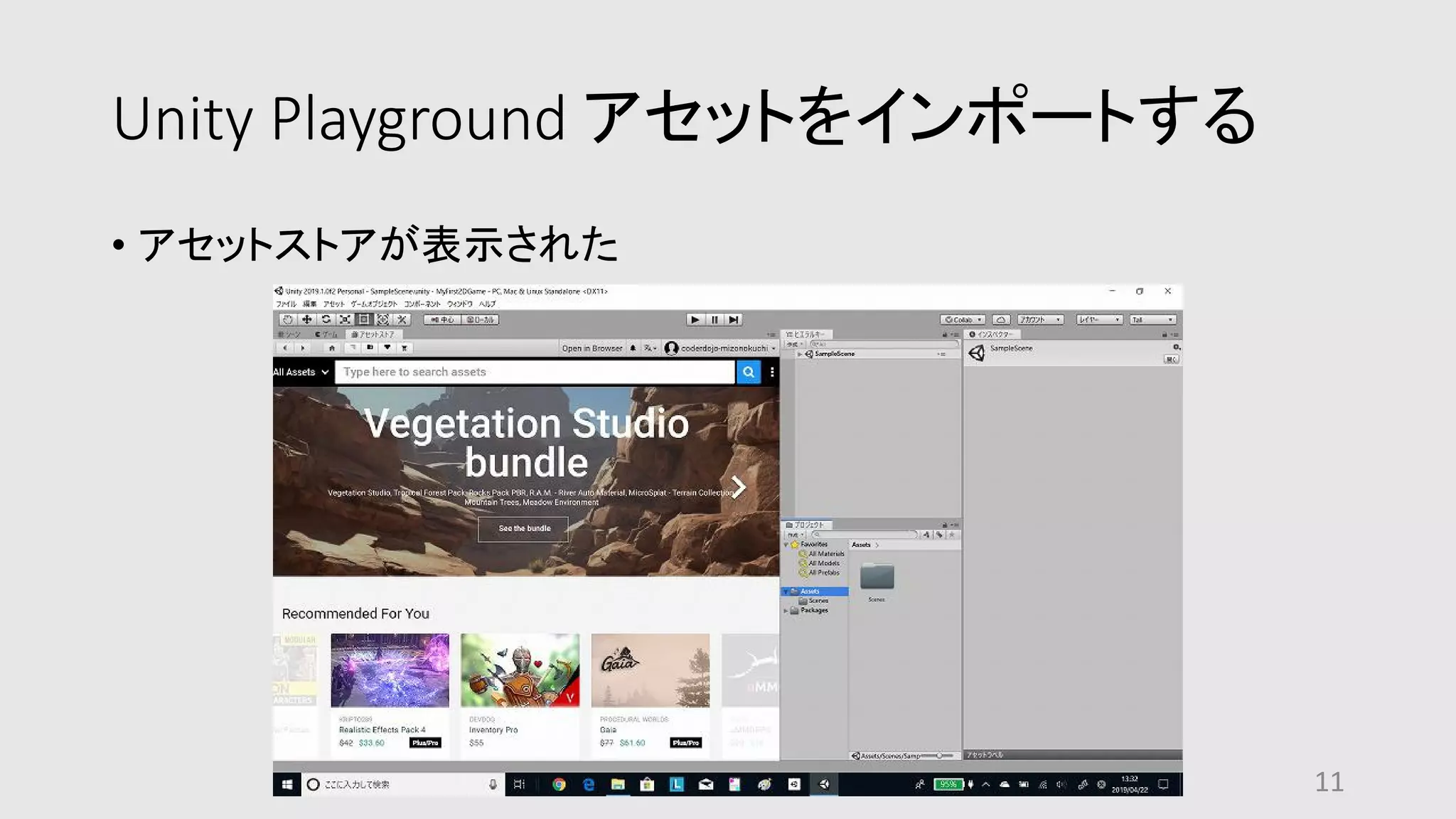Open the language selection dropdown
Viewport: 1456px width, 819px height.
pos(650,348)
